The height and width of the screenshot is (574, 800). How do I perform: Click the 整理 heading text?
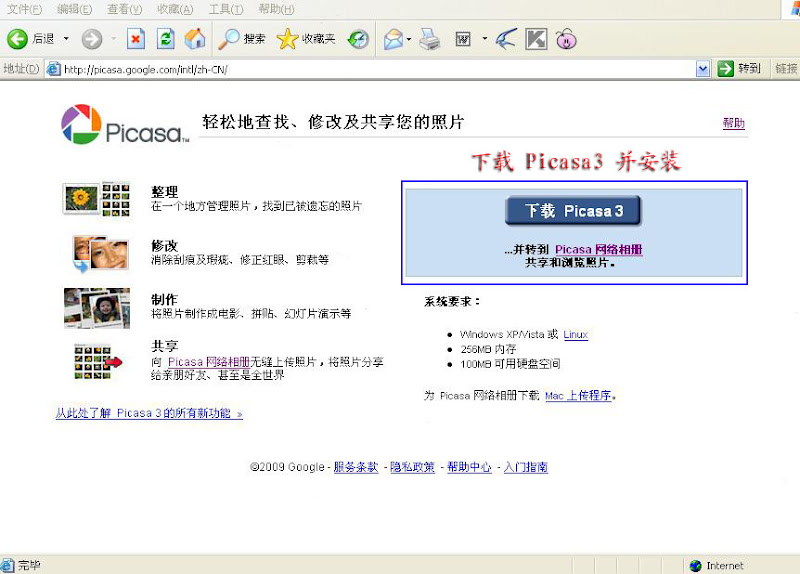coord(164,192)
